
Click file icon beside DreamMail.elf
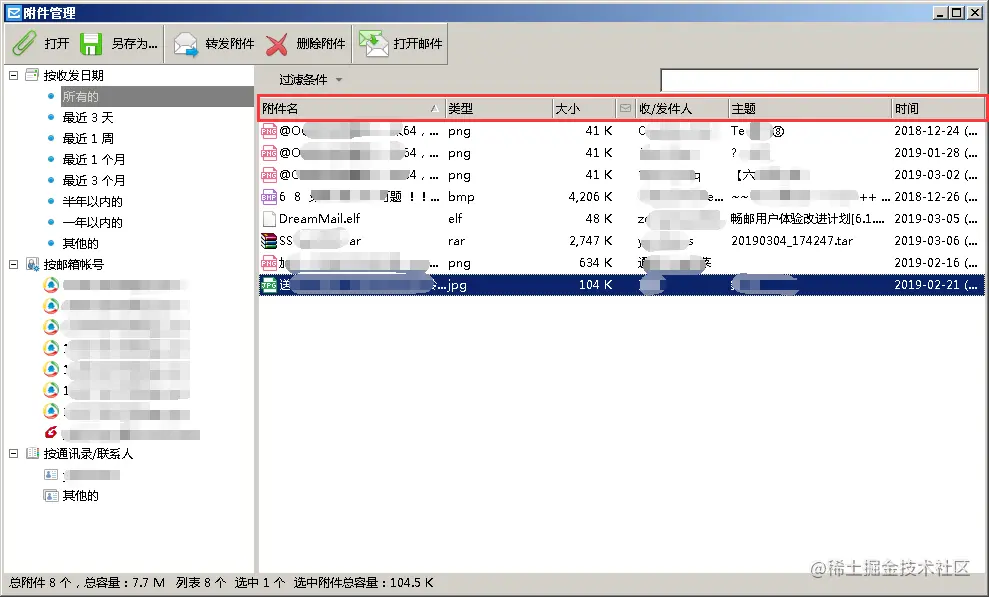(269, 219)
